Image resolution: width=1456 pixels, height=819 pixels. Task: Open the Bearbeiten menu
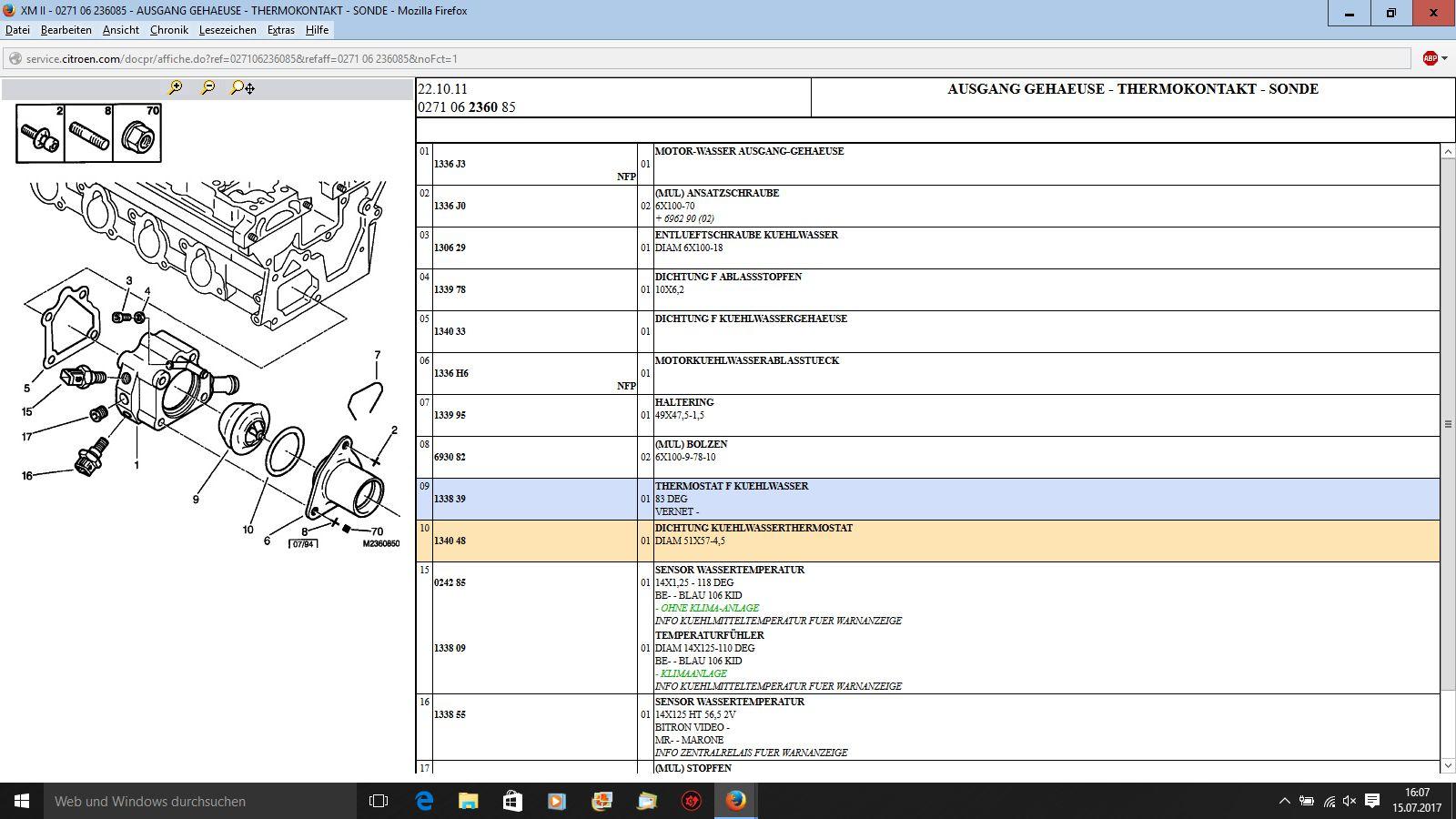(x=66, y=30)
